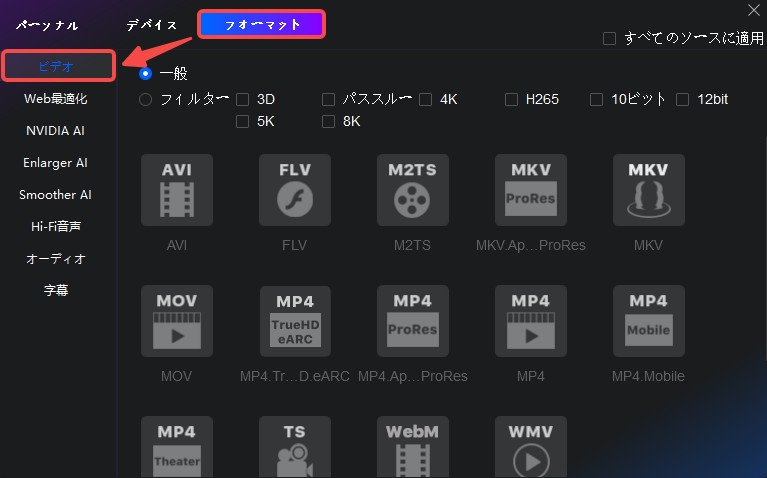This screenshot has width=767, height=478.
Task: Select the Smoother AI category
Action: click(x=55, y=195)
